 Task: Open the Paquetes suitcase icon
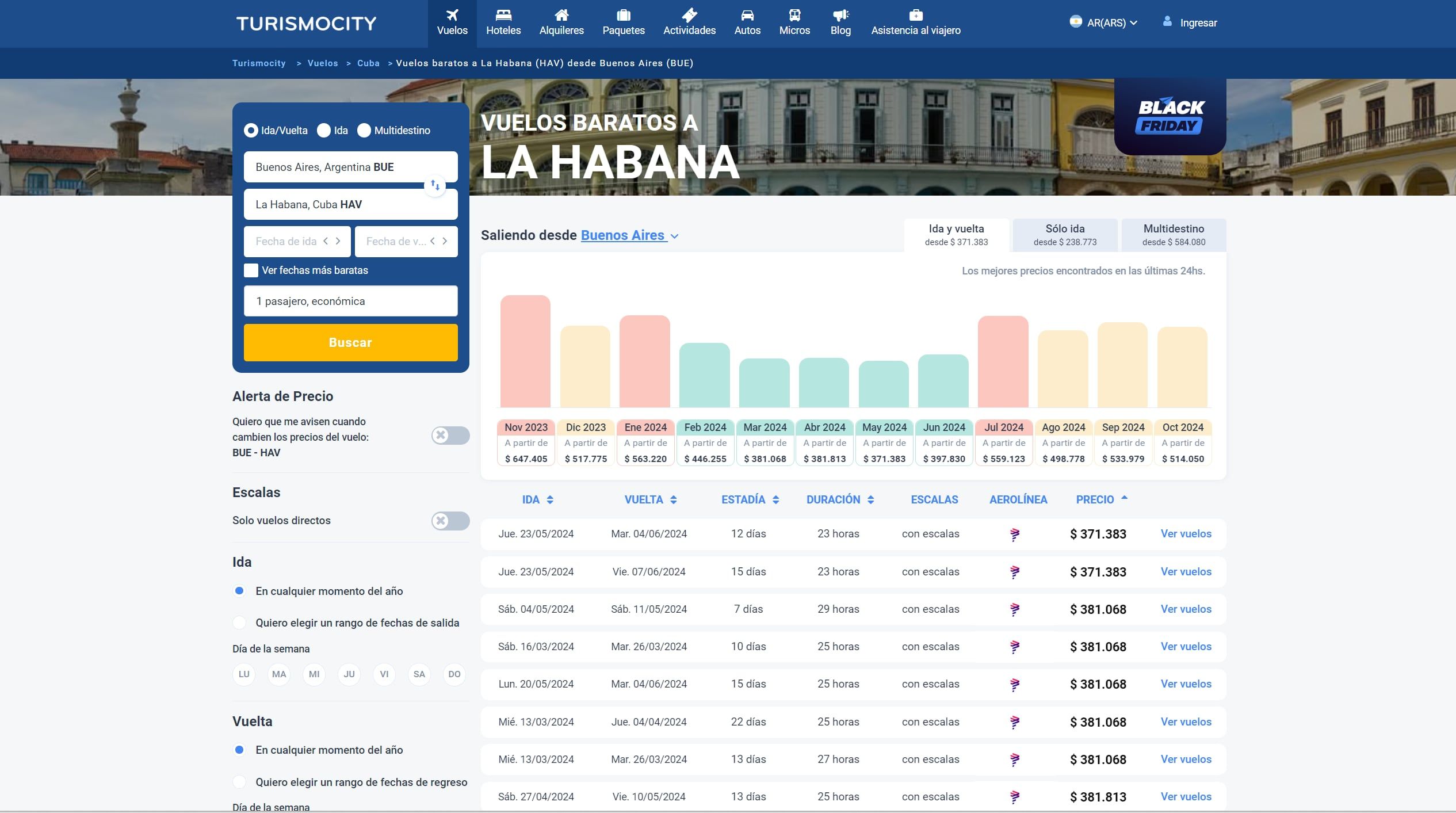click(x=624, y=16)
